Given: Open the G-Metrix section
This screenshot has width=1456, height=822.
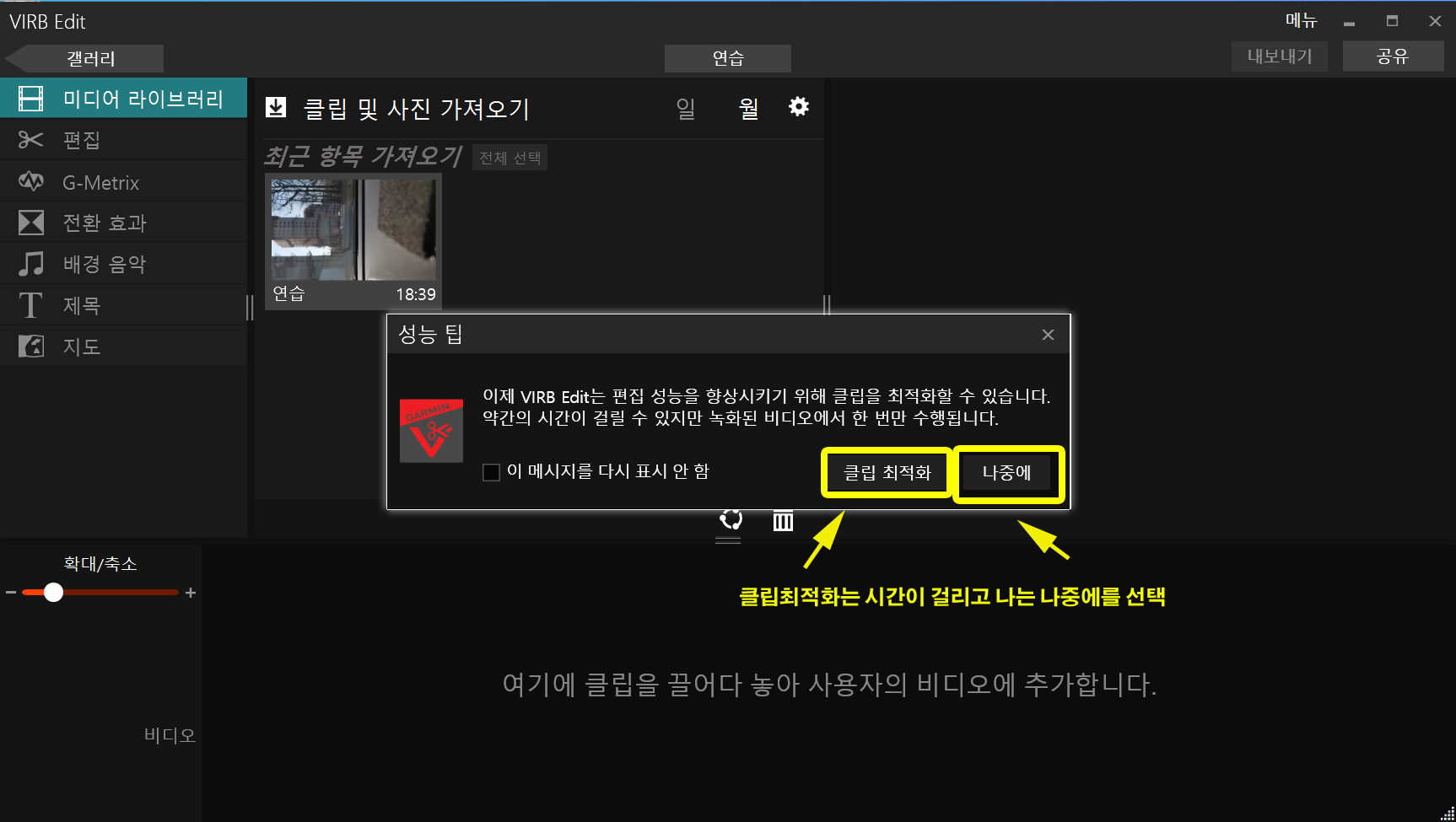Looking at the screenshot, I should (x=123, y=182).
